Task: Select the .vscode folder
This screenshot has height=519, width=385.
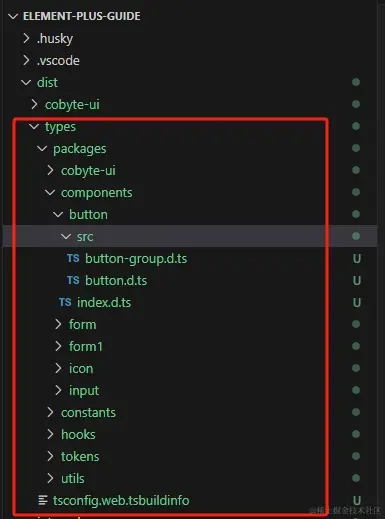Action: [58, 61]
